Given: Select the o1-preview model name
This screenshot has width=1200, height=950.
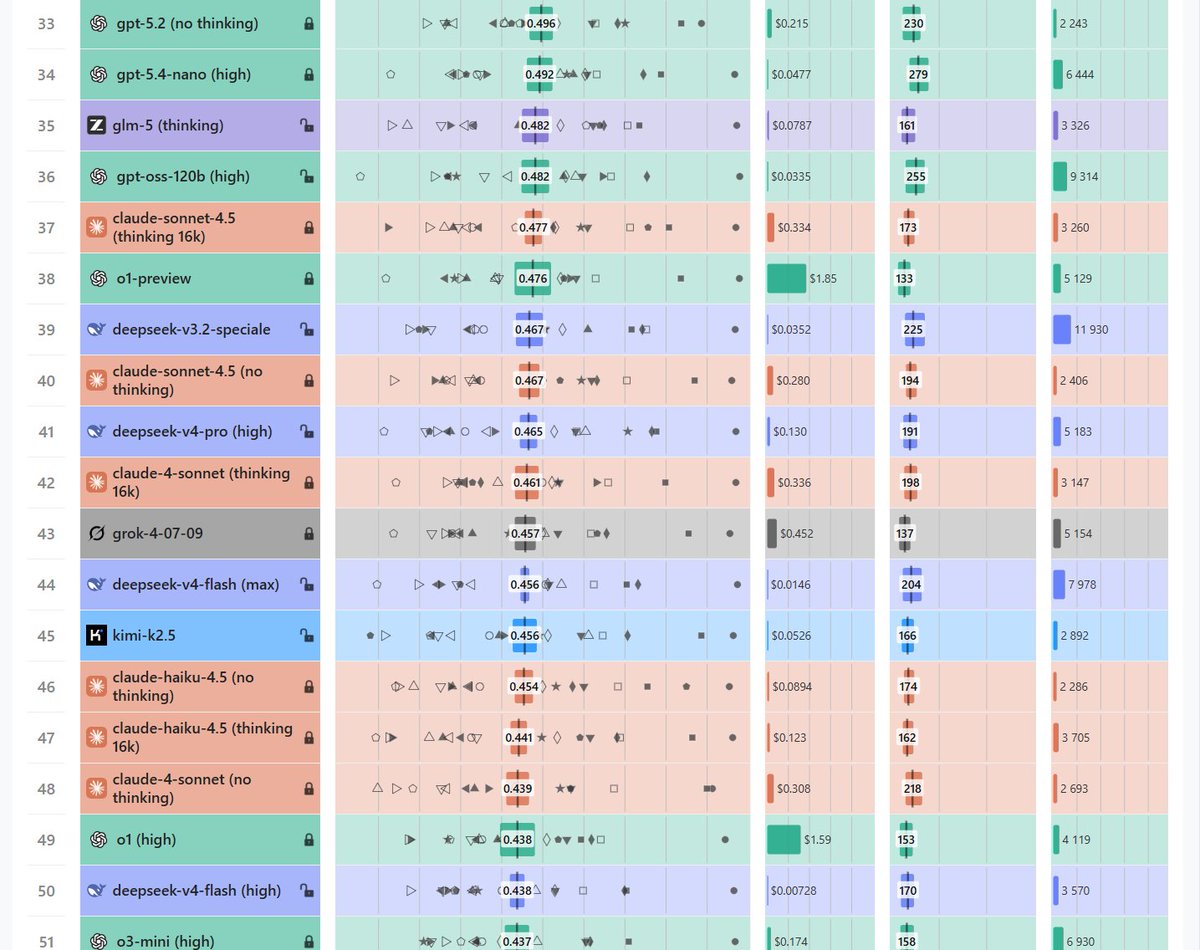Looking at the screenshot, I should pos(154,278).
